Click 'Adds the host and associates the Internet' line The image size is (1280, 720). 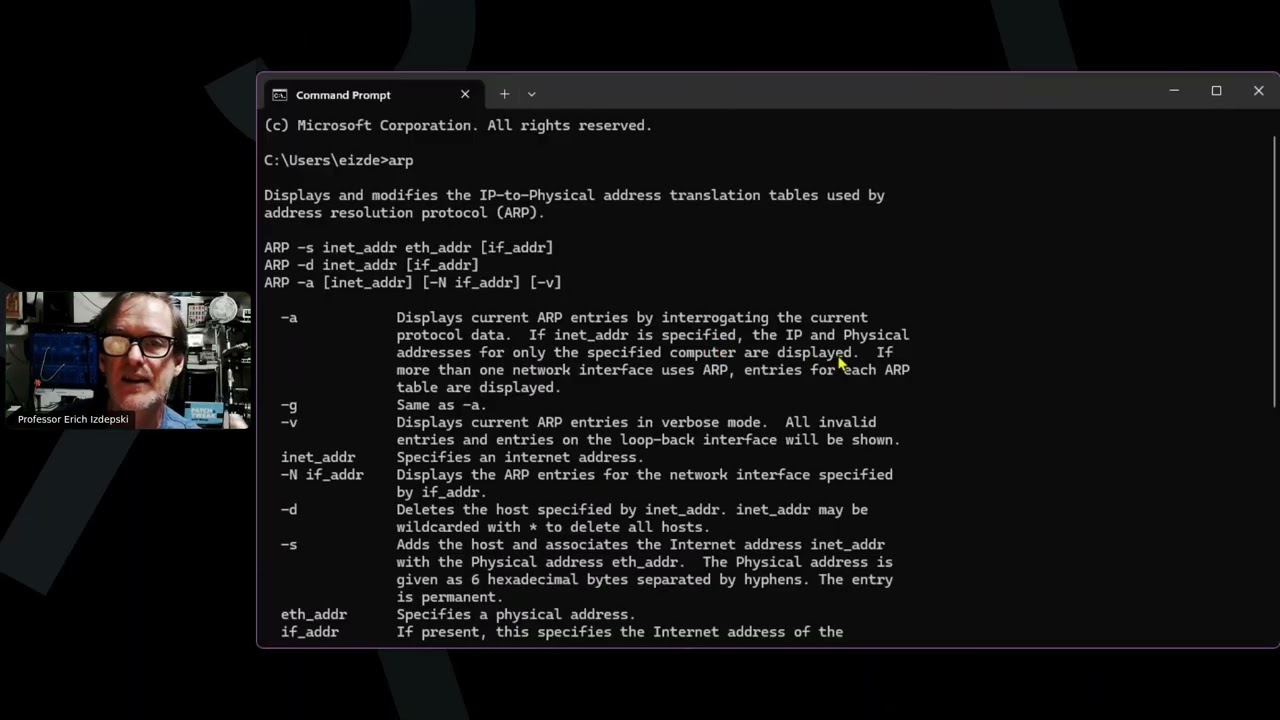(640, 545)
